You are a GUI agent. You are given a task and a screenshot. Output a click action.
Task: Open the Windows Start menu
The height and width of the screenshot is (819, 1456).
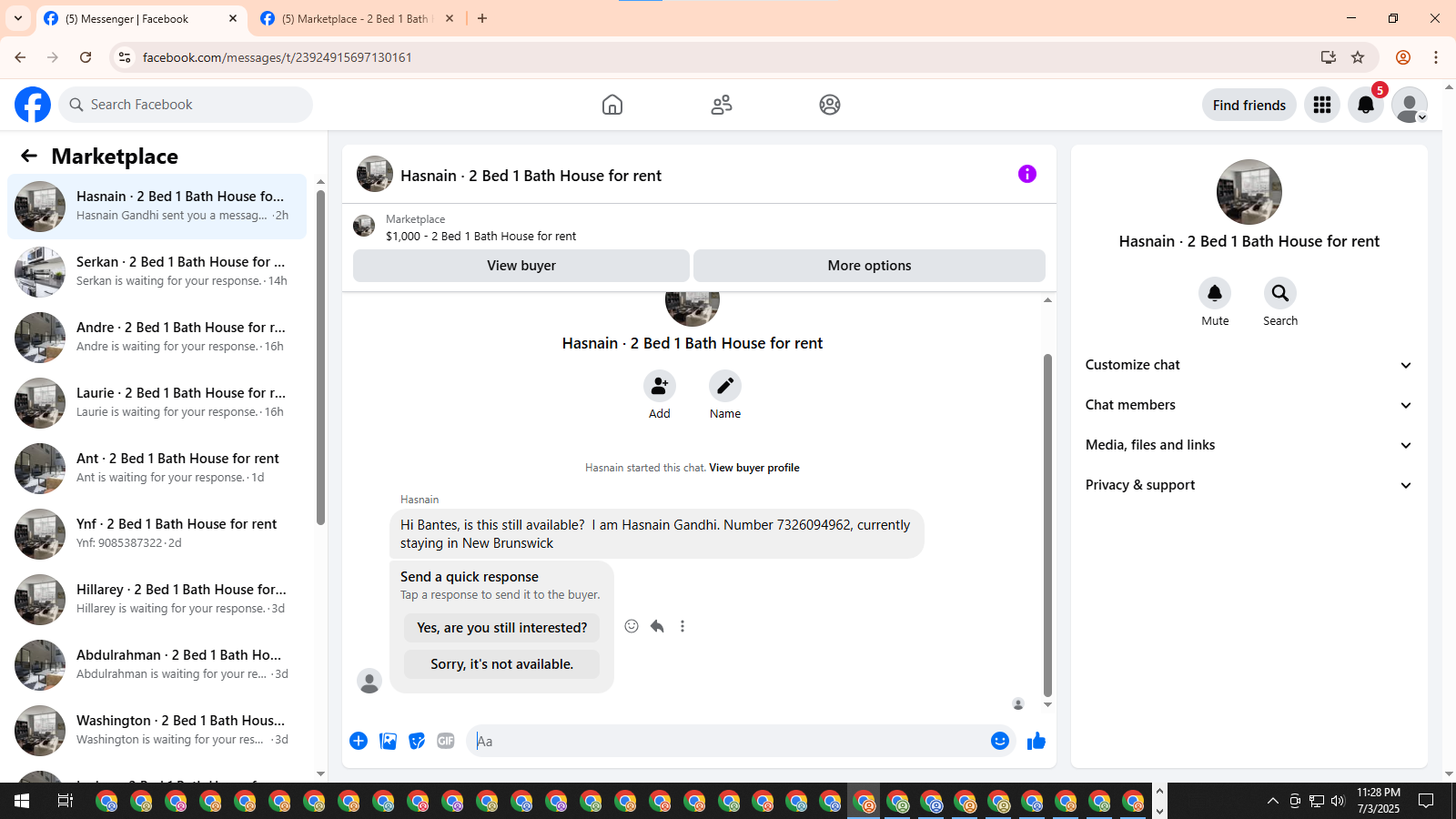22,801
